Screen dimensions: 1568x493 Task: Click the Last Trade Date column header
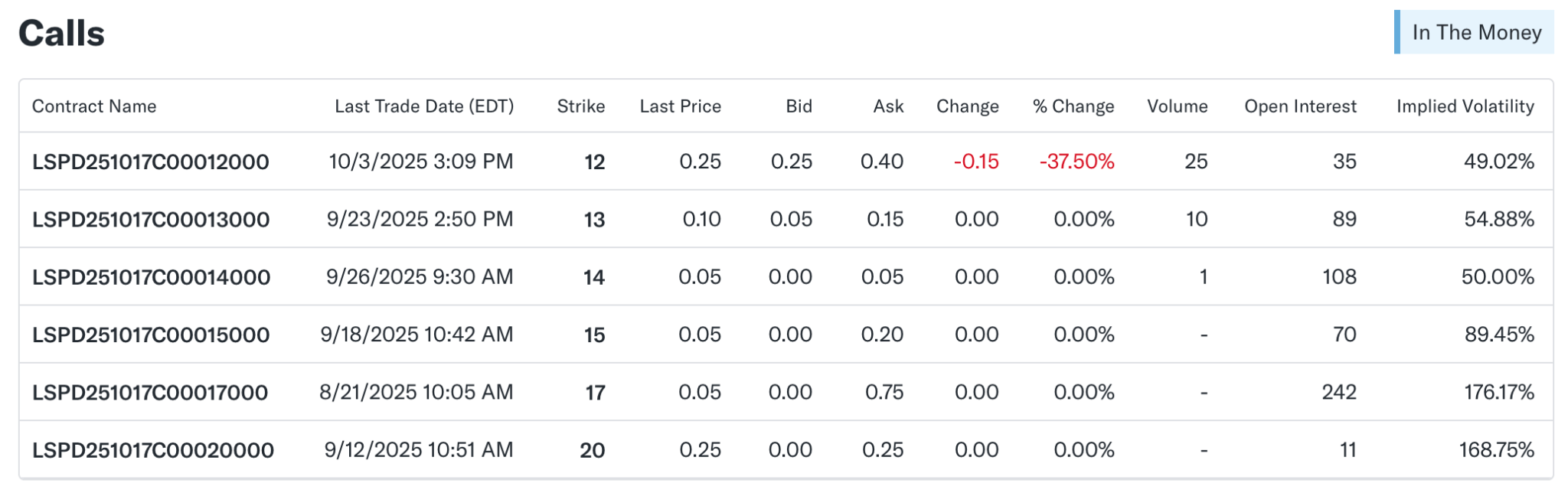point(424,106)
